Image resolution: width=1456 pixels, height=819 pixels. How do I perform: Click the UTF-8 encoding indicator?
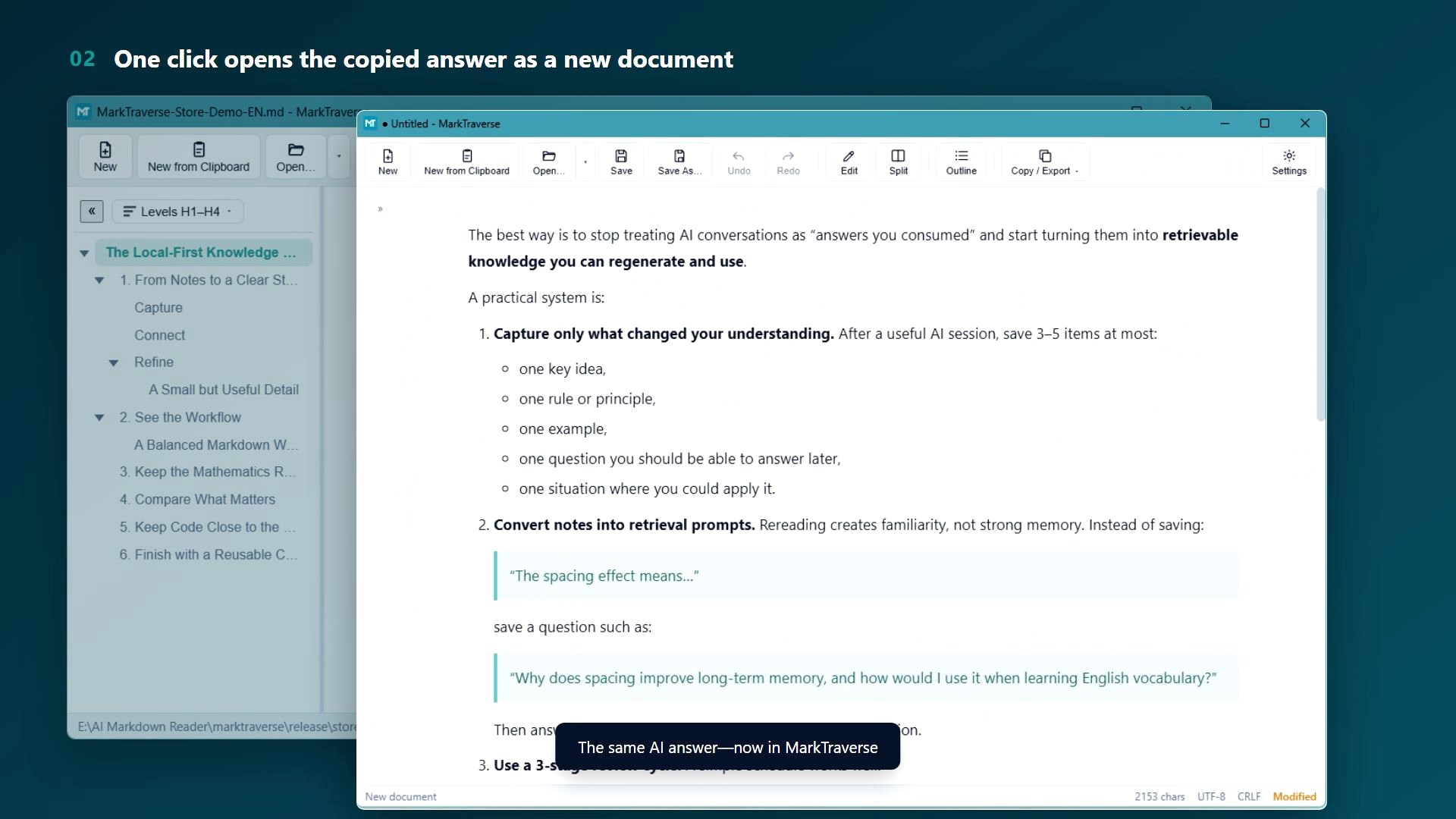[1211, 796]
